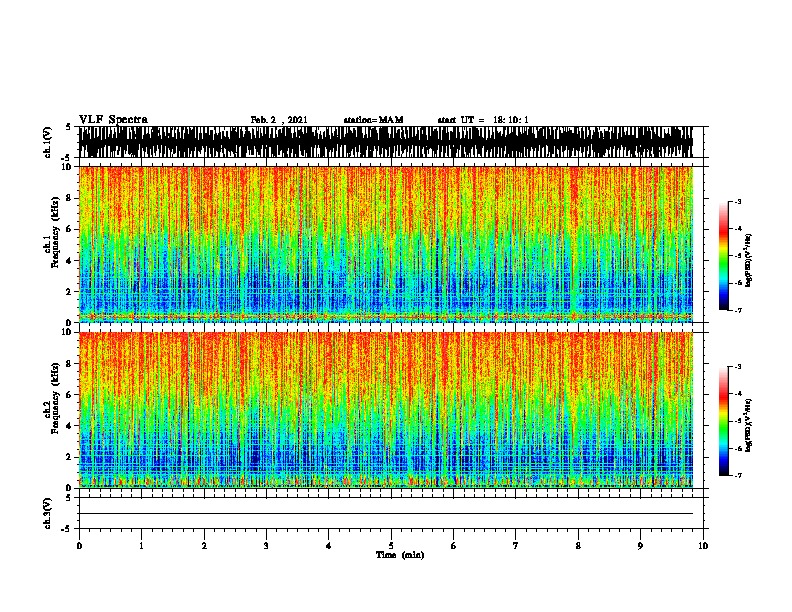Screen dimensions: 792x612
Task: Click the "VLF Spectra" plot title
Action: [113, 119]
